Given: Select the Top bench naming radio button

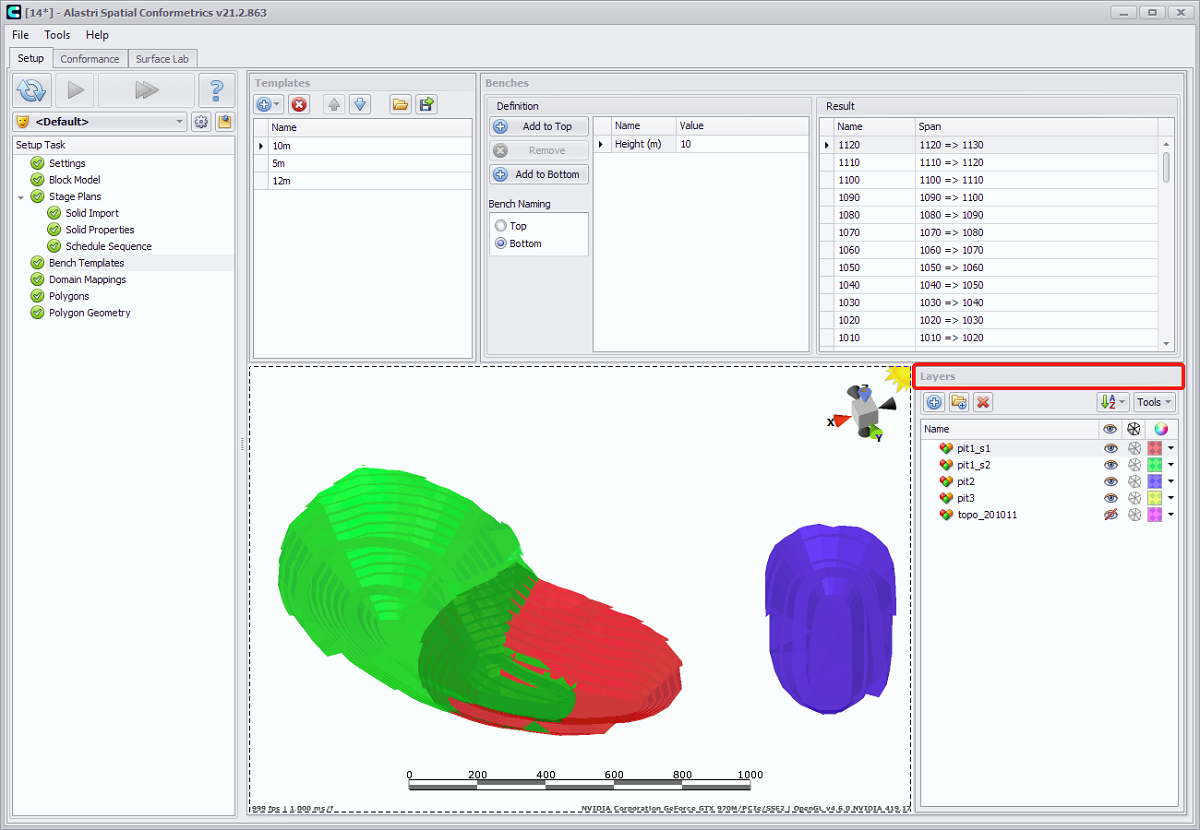Looking at the screenshot, I should (501, 226).
